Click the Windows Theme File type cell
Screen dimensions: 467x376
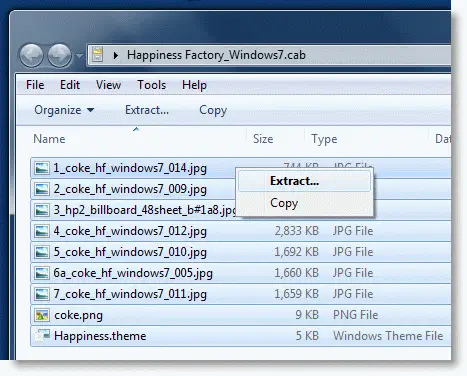point(388,336)
